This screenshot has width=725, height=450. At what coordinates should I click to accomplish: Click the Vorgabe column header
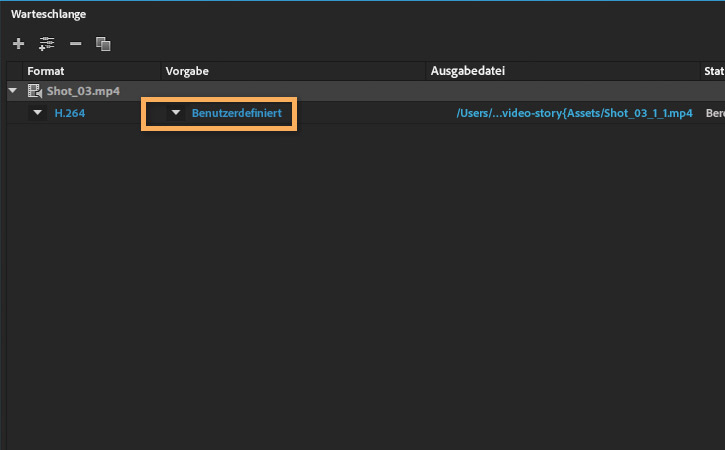[x=187, y=71]
